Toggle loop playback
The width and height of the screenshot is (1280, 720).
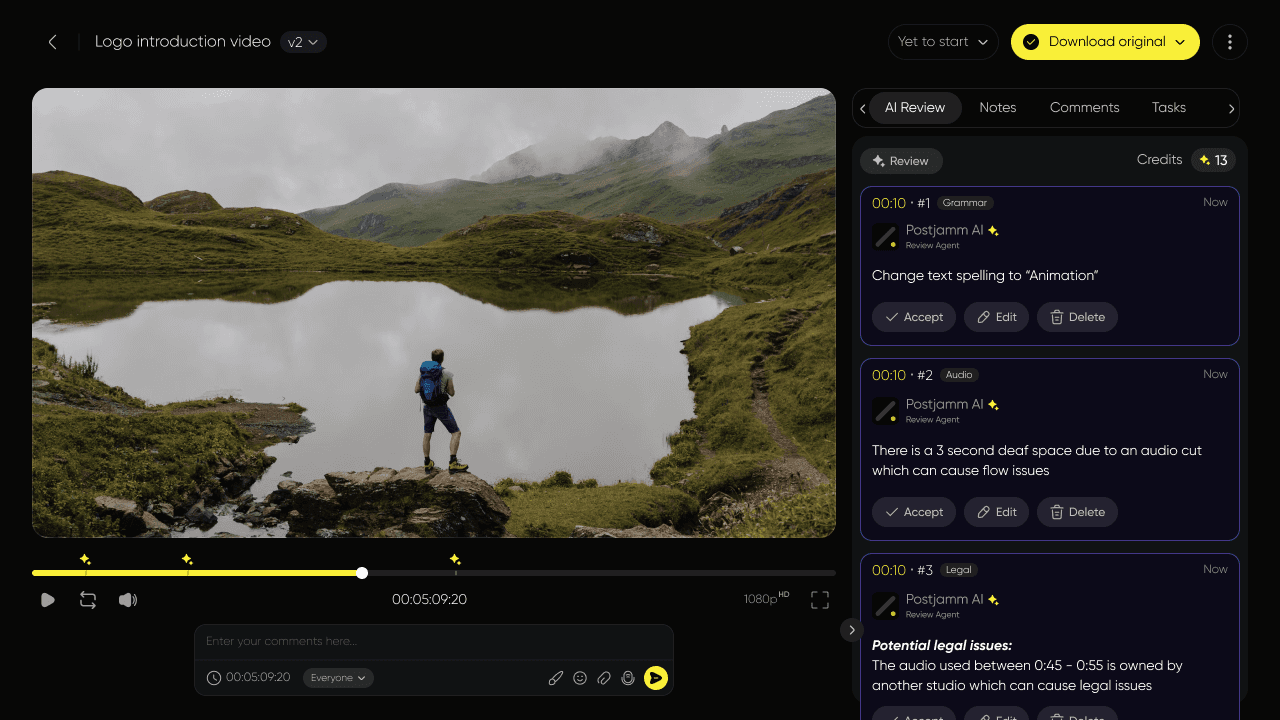(88, 600)
